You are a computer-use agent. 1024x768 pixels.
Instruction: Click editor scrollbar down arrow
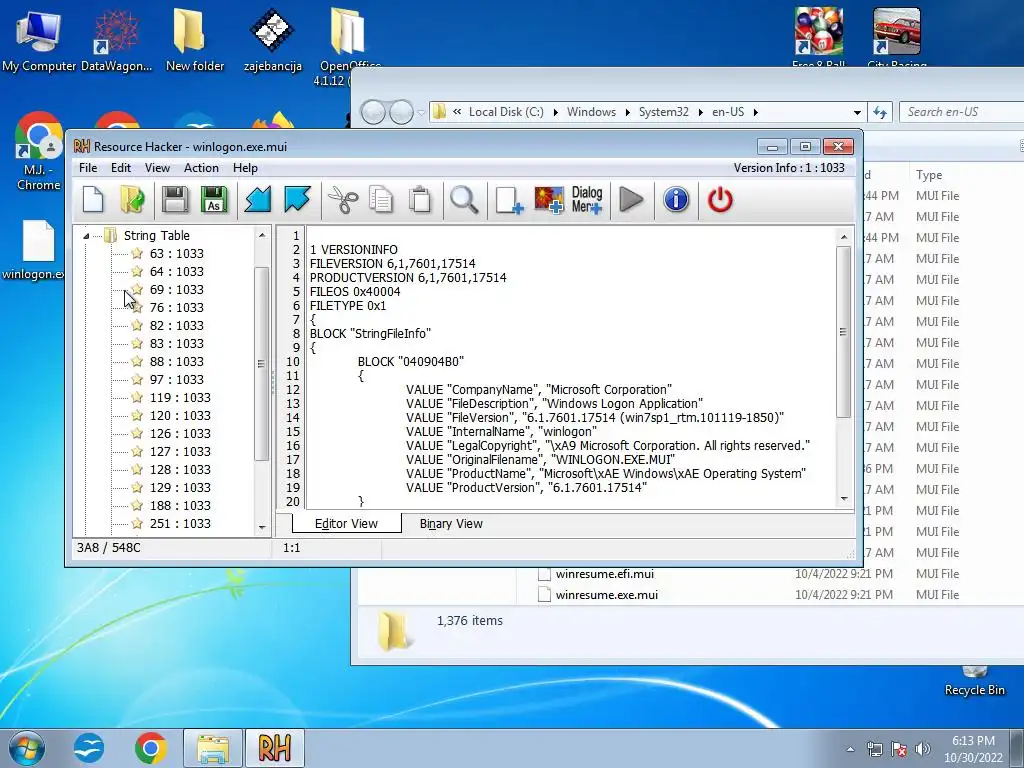(844, 499)
